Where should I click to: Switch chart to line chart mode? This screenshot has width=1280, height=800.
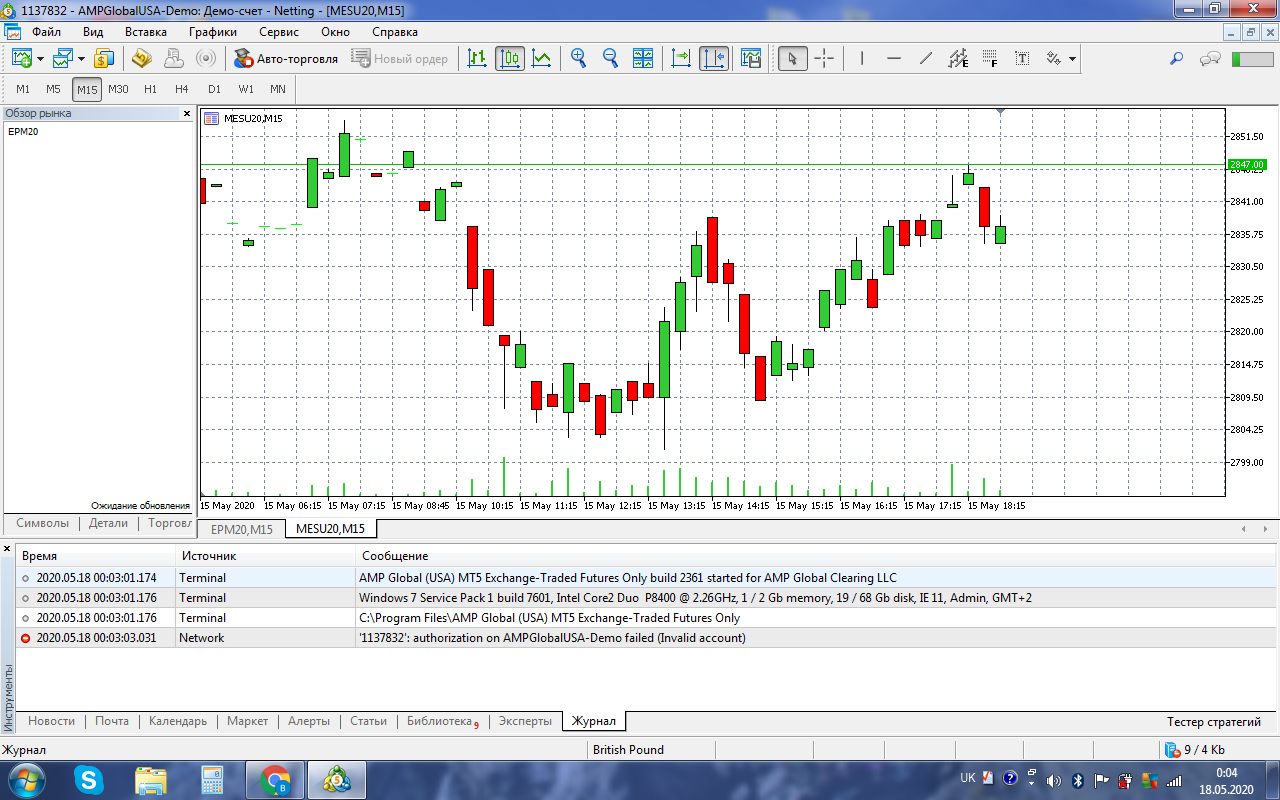pyautogui.click(x=542, y=59)
